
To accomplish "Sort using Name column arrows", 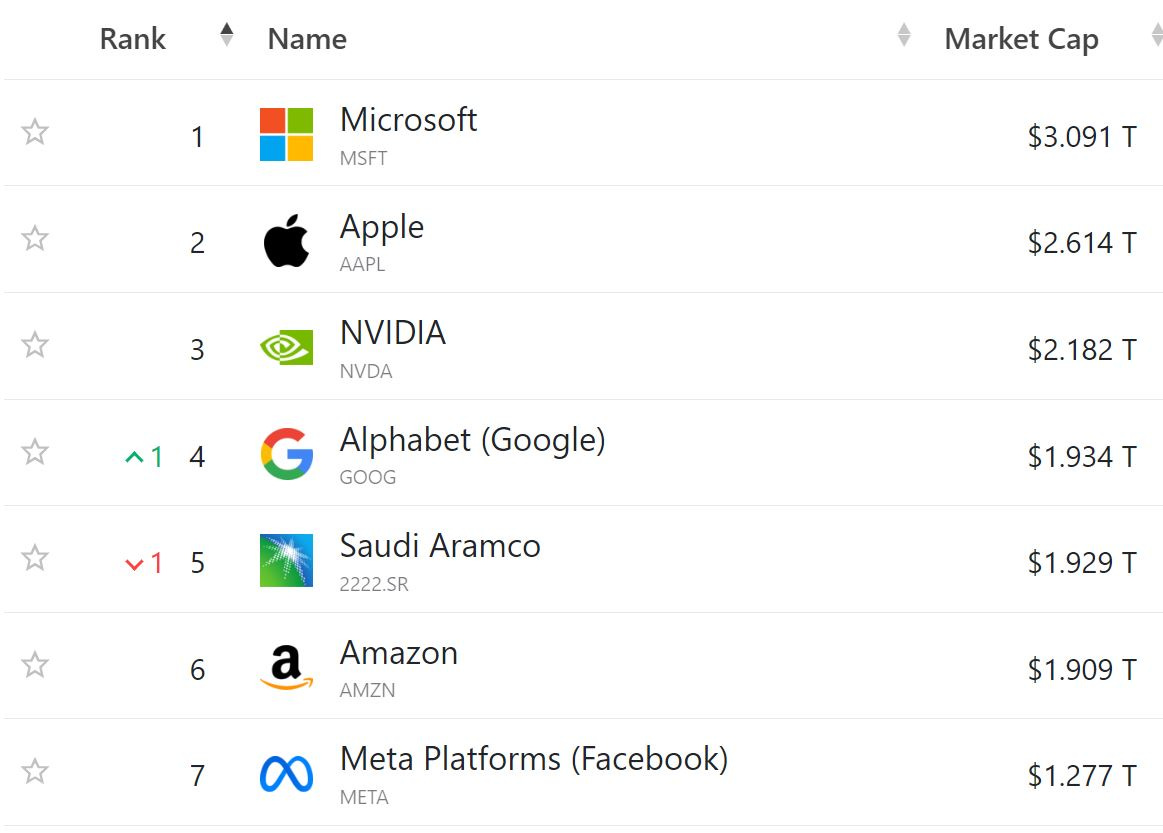I will (x=903, y=35).
